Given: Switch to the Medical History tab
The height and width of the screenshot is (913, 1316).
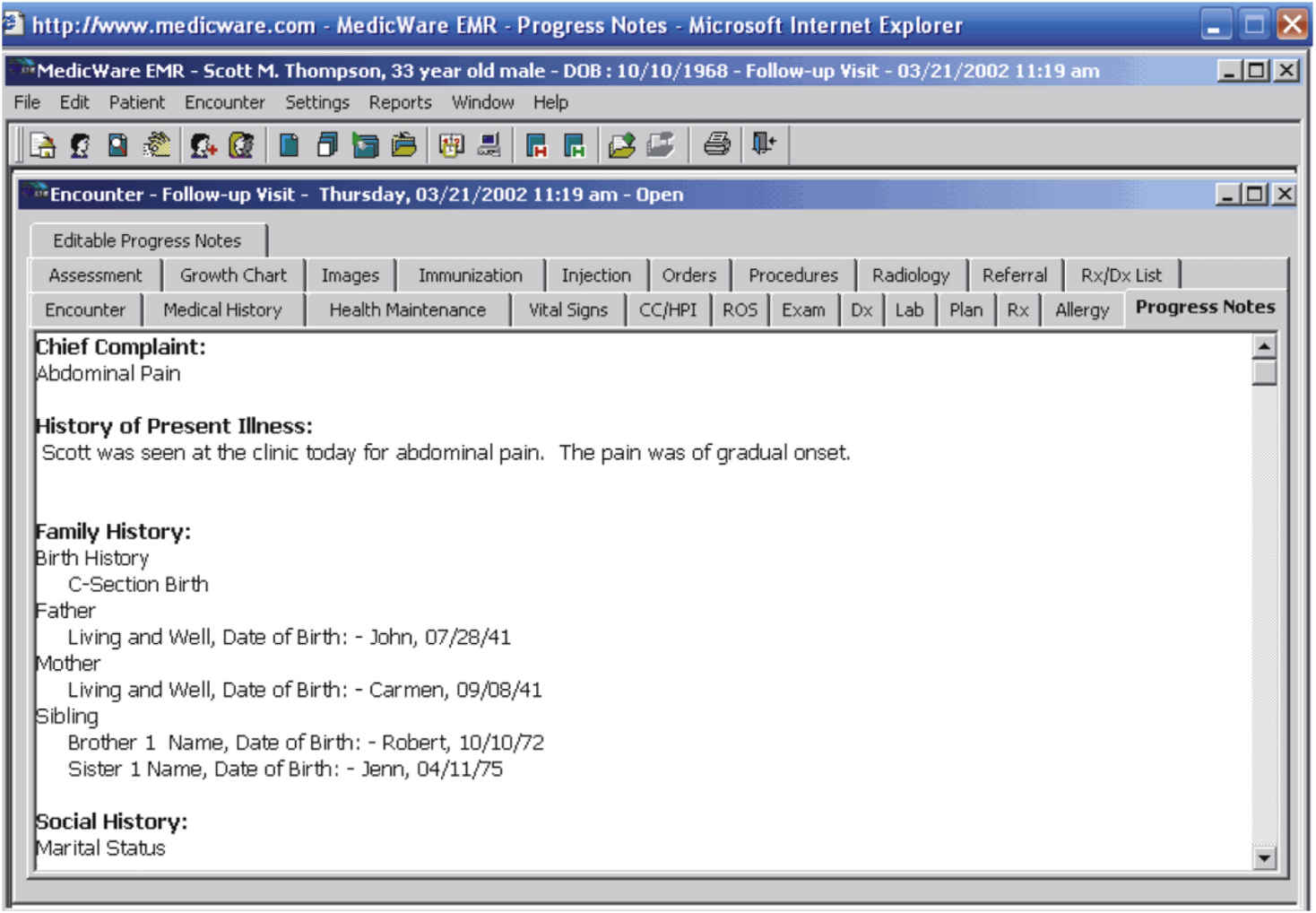Looking at the screenshot, I should click(x=222, y=310).
